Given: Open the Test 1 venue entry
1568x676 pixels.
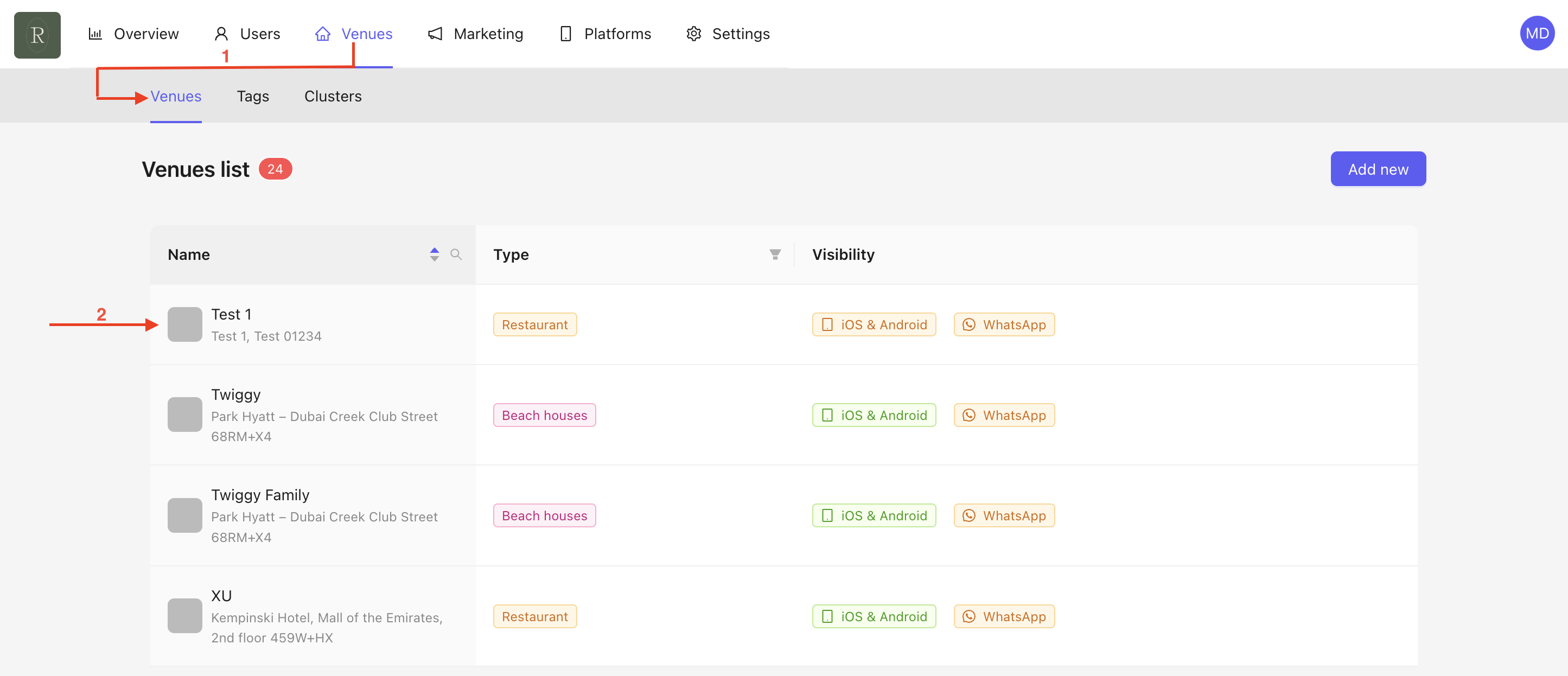Looking at the screenshot, I should pos(231,314).
